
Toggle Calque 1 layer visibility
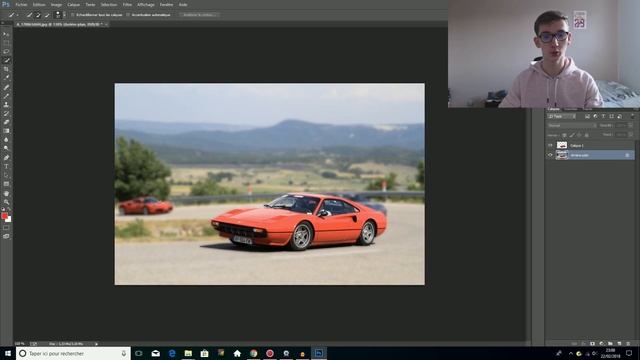tap(550, 145)
